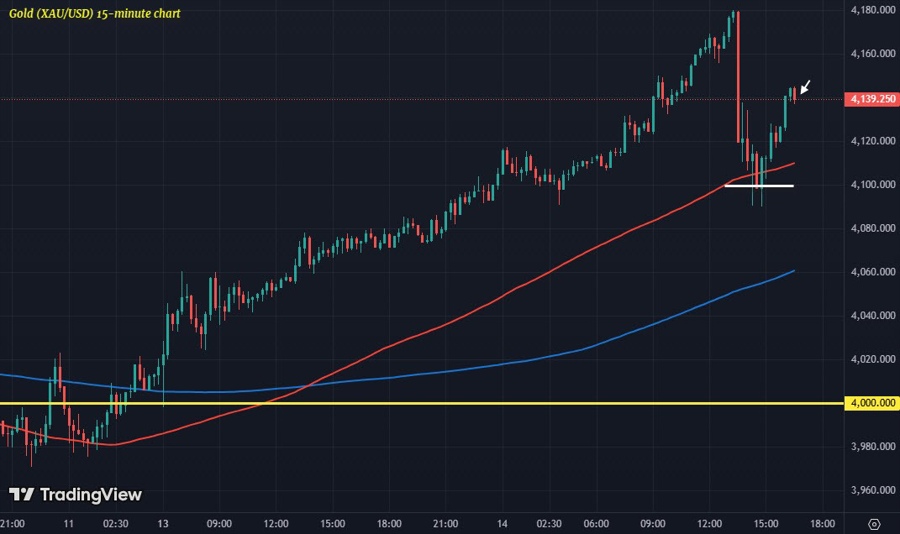
Task: Click the 4,120.000 price axis label
Action: click(x=871, y=141)
